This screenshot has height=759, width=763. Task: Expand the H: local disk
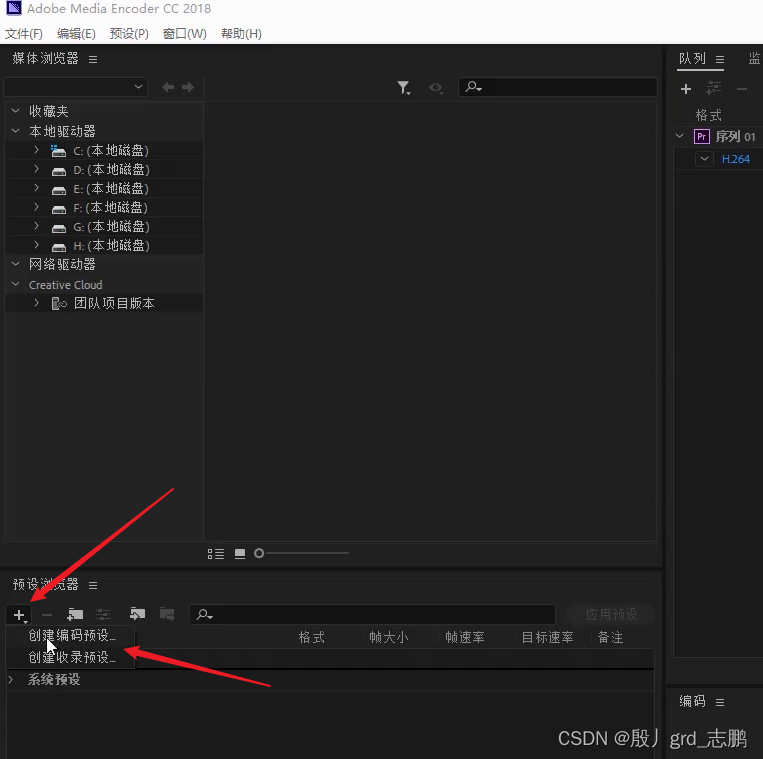(x=36, y=245)
